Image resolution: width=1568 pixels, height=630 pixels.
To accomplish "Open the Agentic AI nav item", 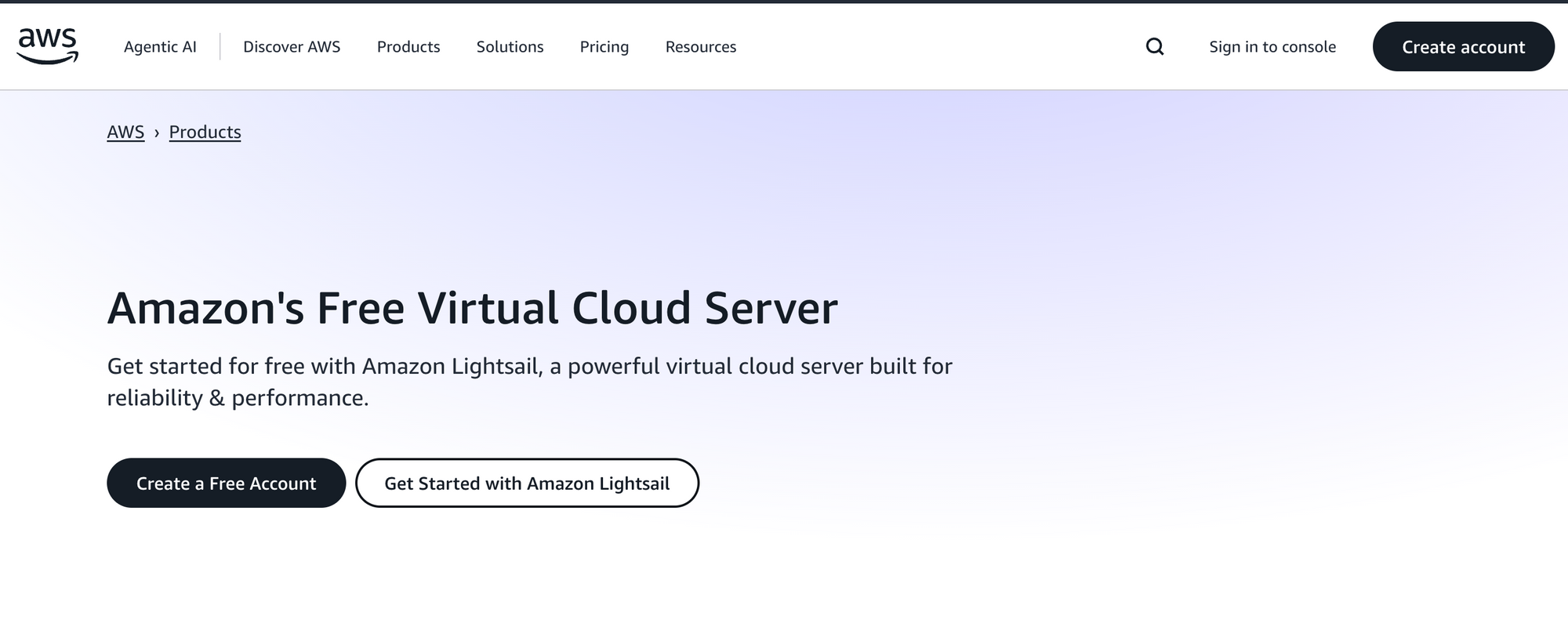I will [160, 47].
